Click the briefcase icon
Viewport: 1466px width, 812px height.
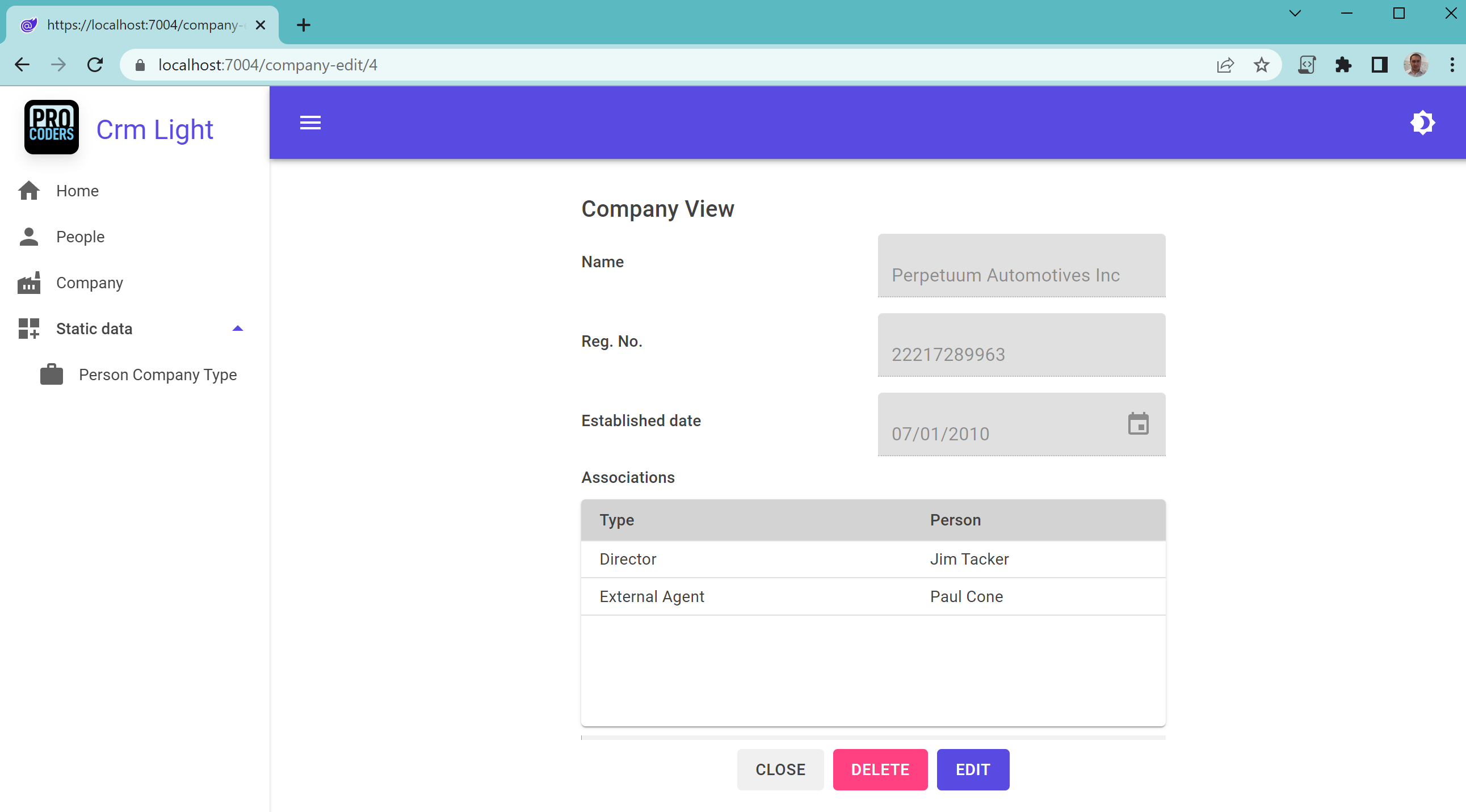click(x=51, y=375)
